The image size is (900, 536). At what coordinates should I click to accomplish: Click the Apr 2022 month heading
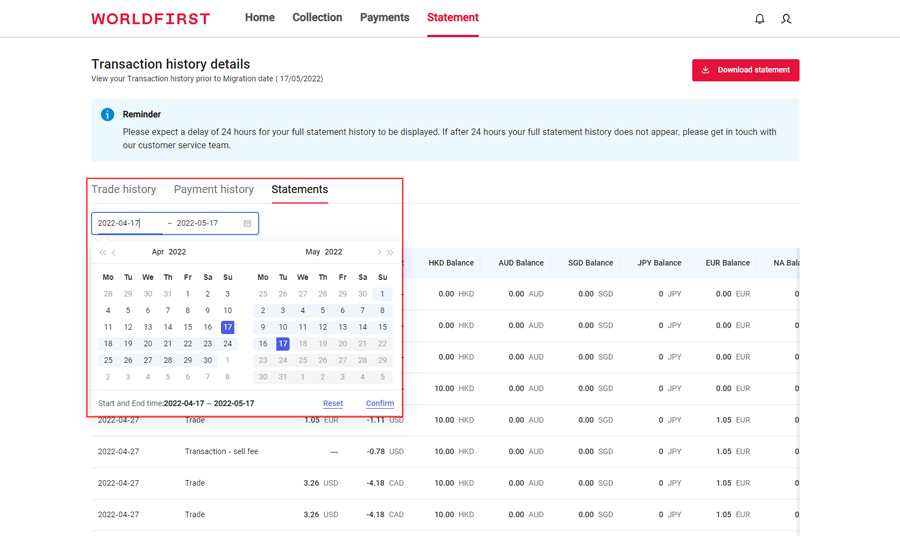[169, 252]
